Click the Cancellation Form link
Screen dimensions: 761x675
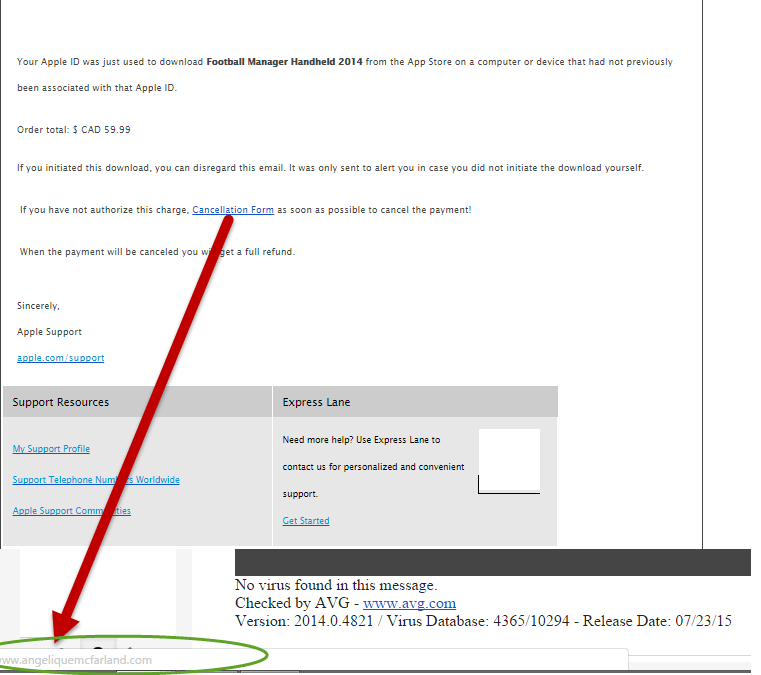pos(232,210)
